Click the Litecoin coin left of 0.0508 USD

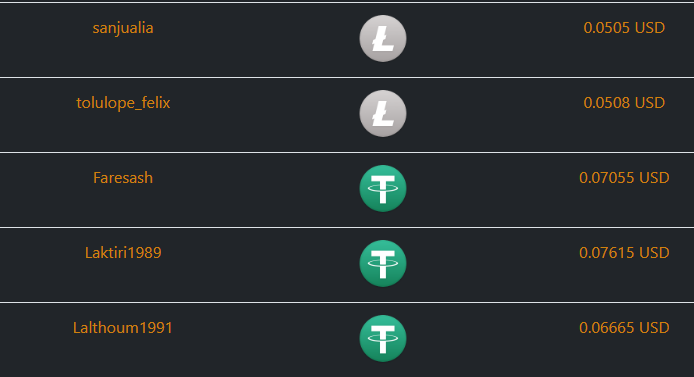[x=383, y=113]
